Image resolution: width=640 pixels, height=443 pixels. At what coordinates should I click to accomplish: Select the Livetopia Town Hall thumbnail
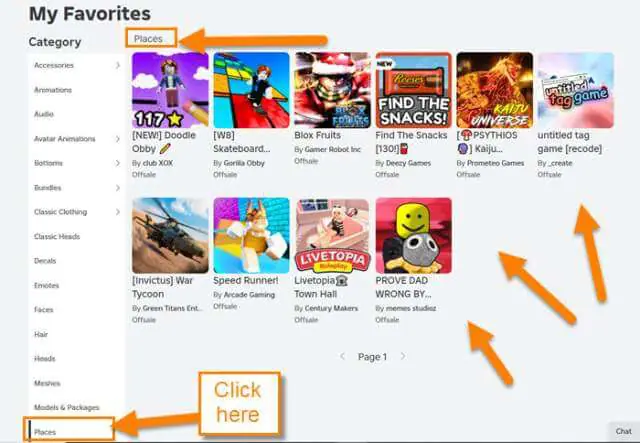click(333, 236)
